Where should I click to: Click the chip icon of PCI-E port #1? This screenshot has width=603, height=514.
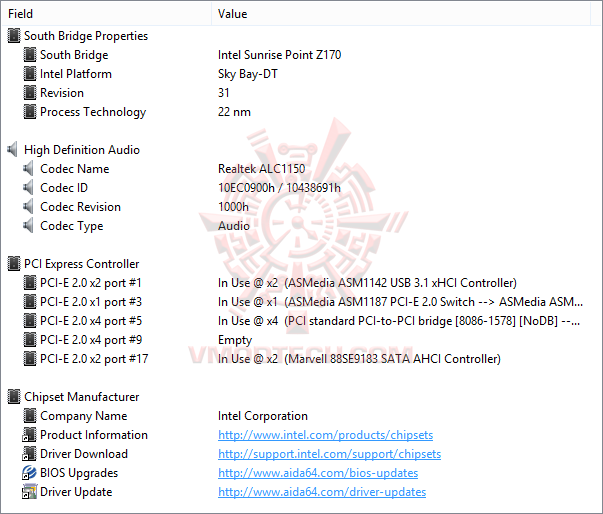[30, 283]
